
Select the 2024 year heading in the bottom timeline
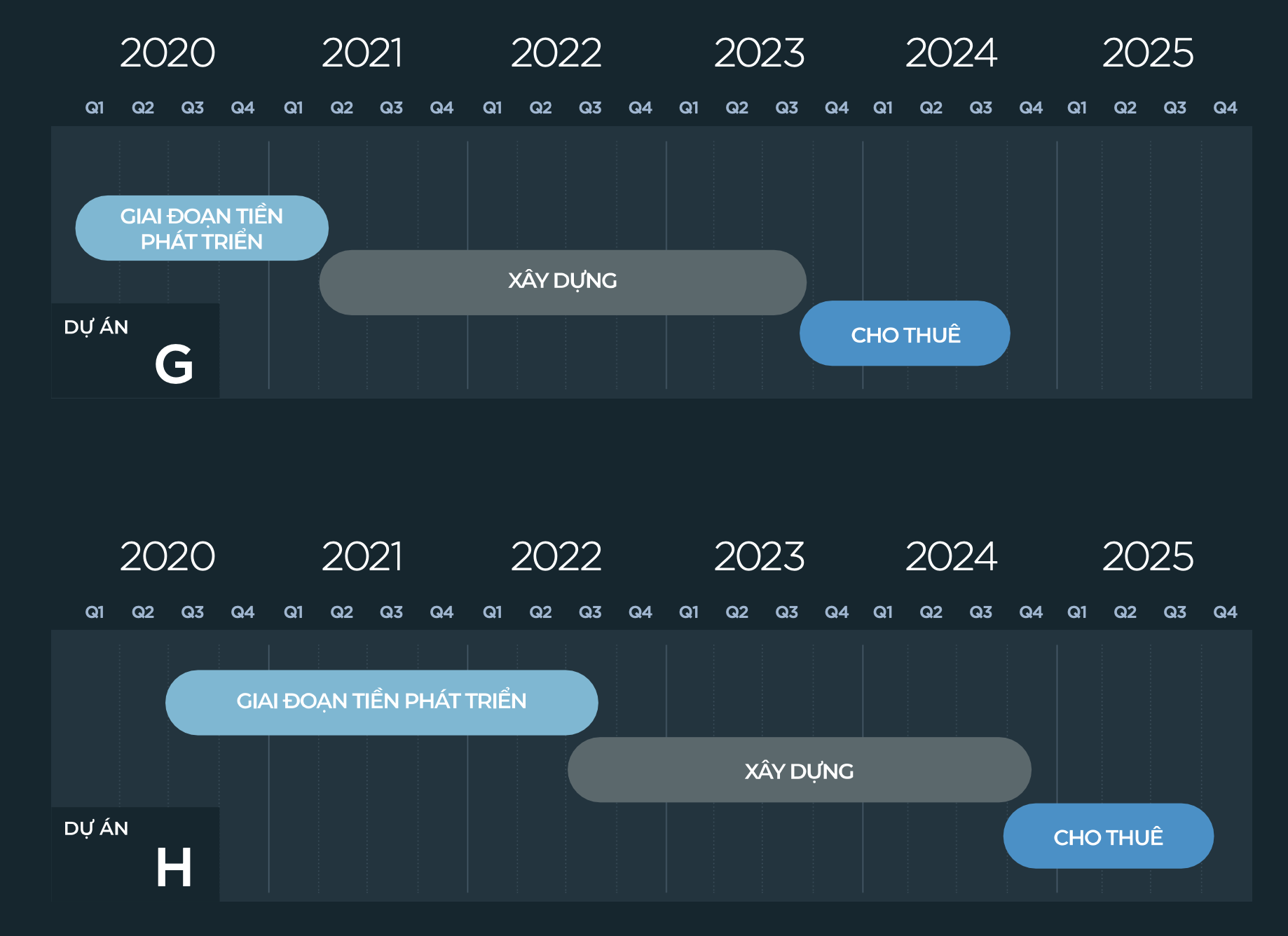click(x=951, y=557)
